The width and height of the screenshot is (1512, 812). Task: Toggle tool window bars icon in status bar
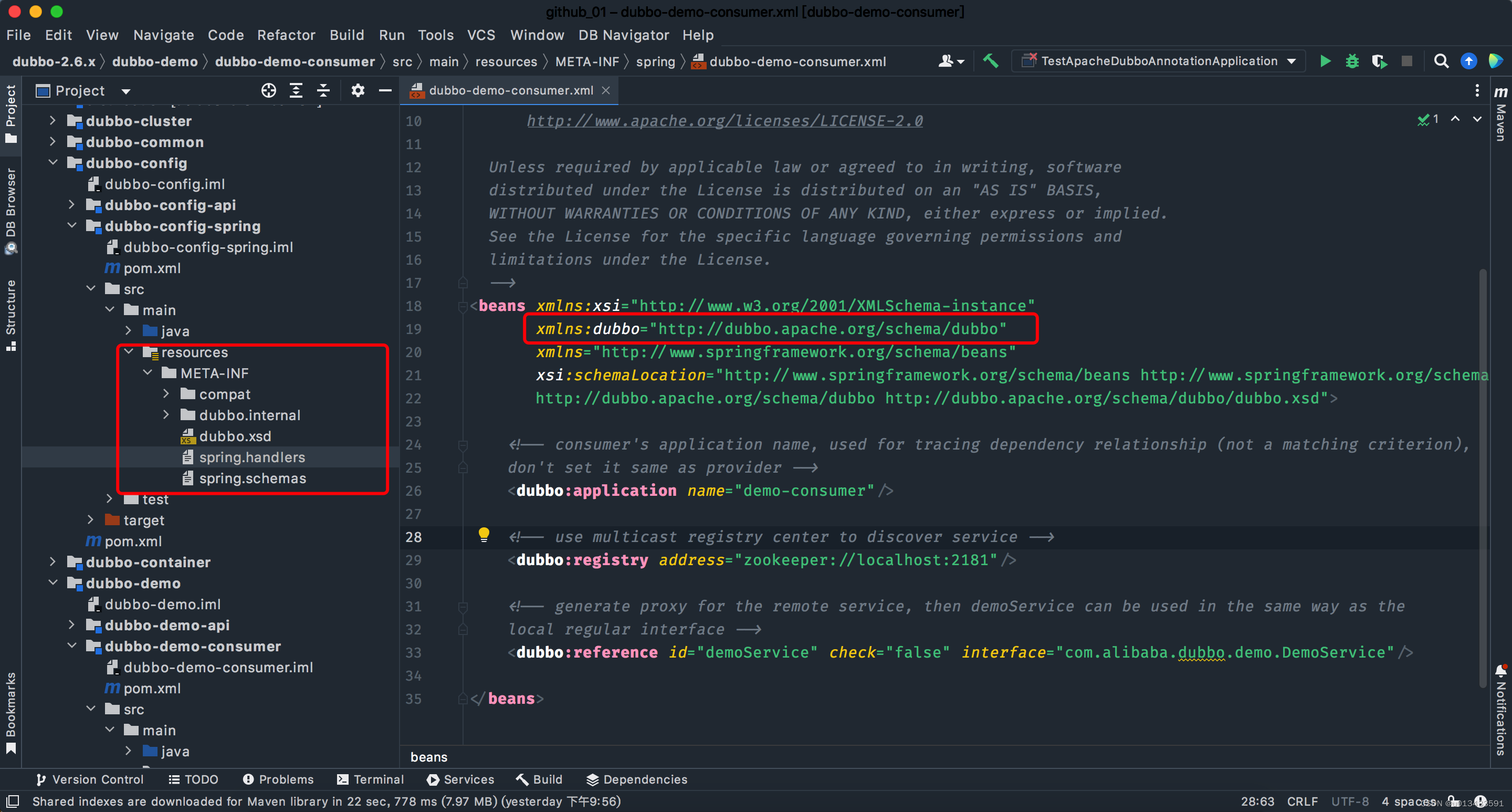(x=12, y=801)
